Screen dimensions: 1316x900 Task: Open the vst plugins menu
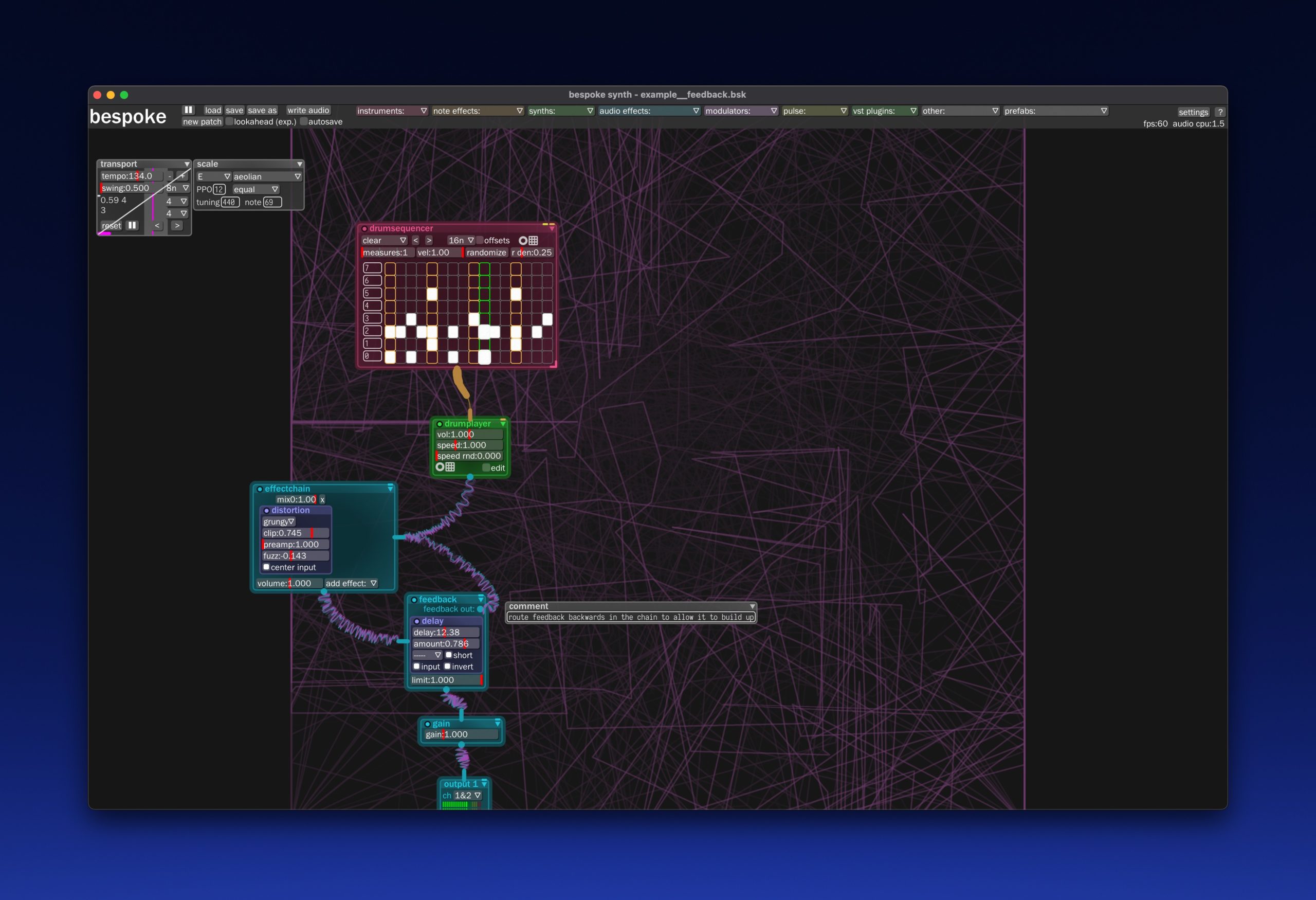click(885, 111)
